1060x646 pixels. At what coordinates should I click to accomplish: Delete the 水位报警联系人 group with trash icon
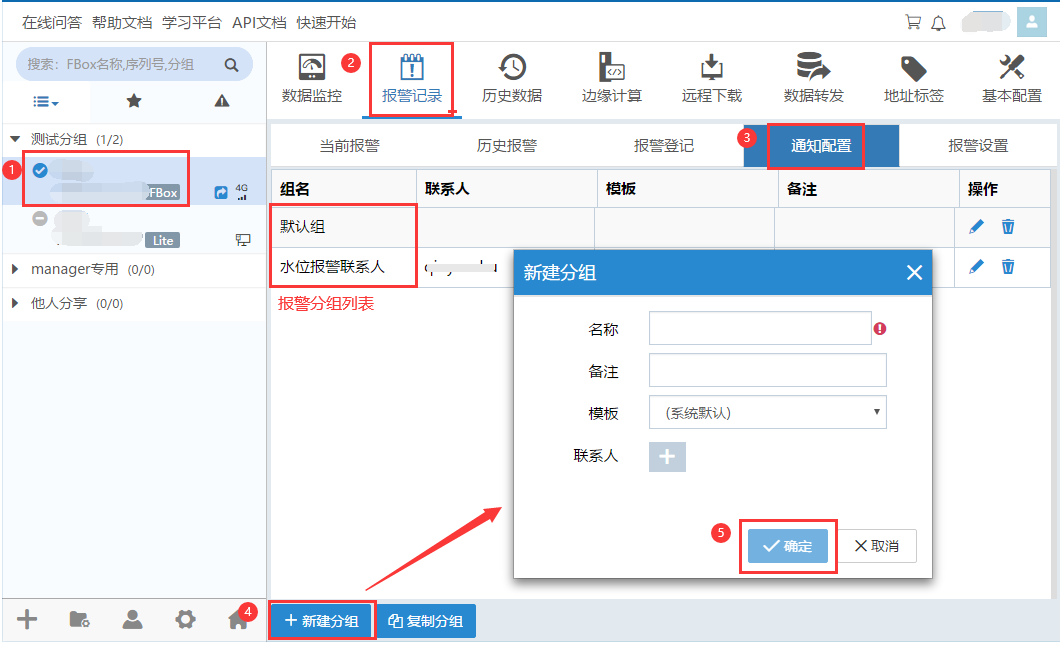[x=1008, y=266]
